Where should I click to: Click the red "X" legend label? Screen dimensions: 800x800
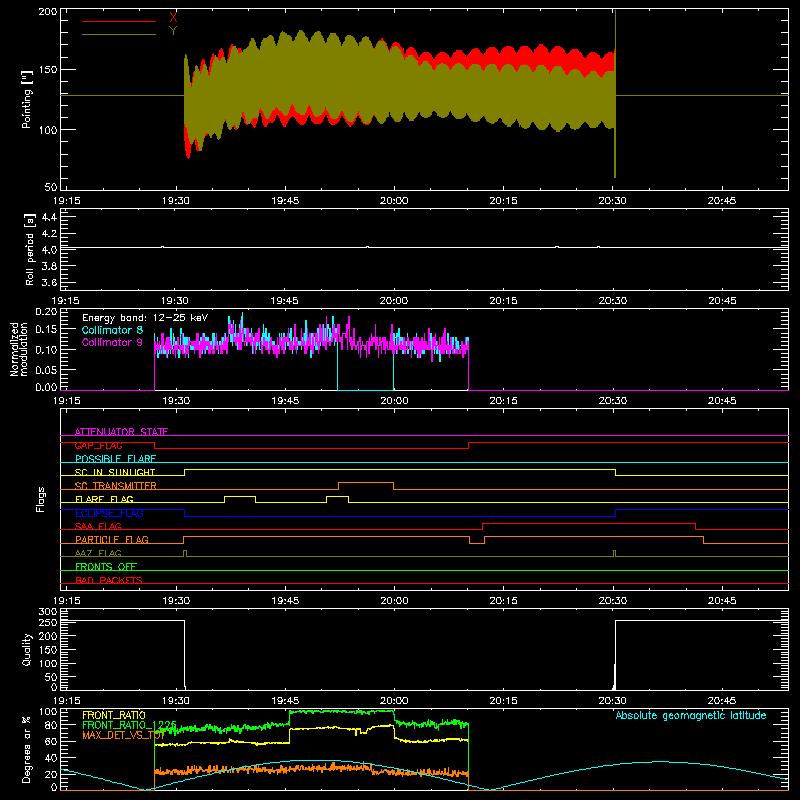coord(173,18)
